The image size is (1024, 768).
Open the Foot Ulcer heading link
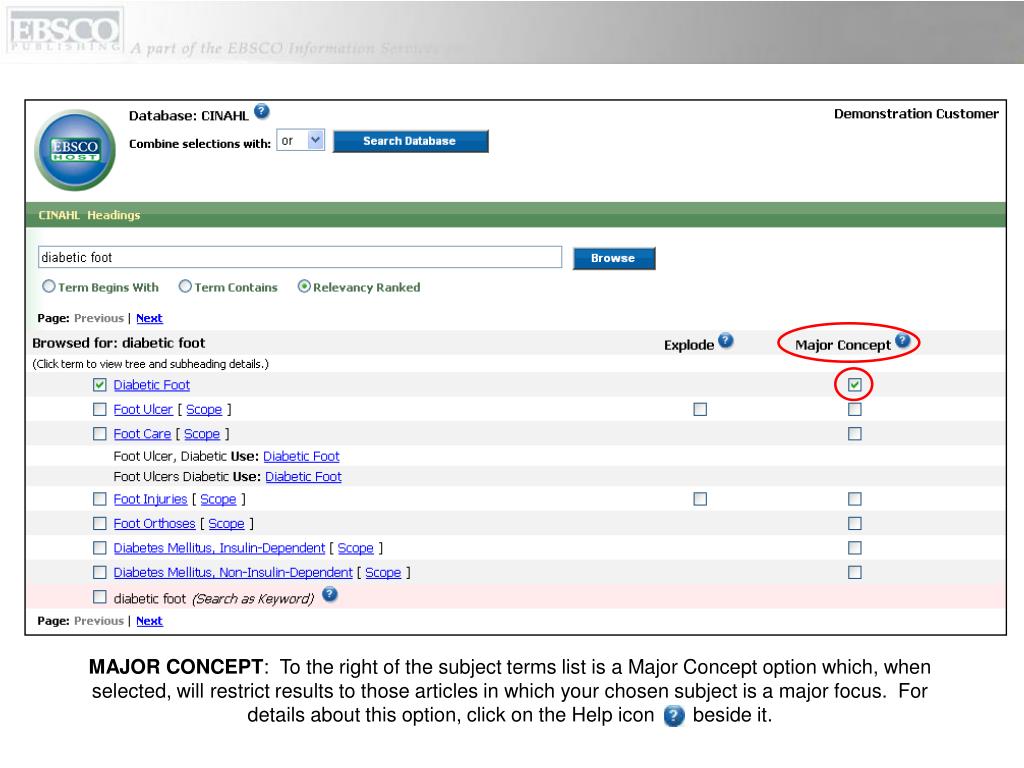tap(143, 409)
